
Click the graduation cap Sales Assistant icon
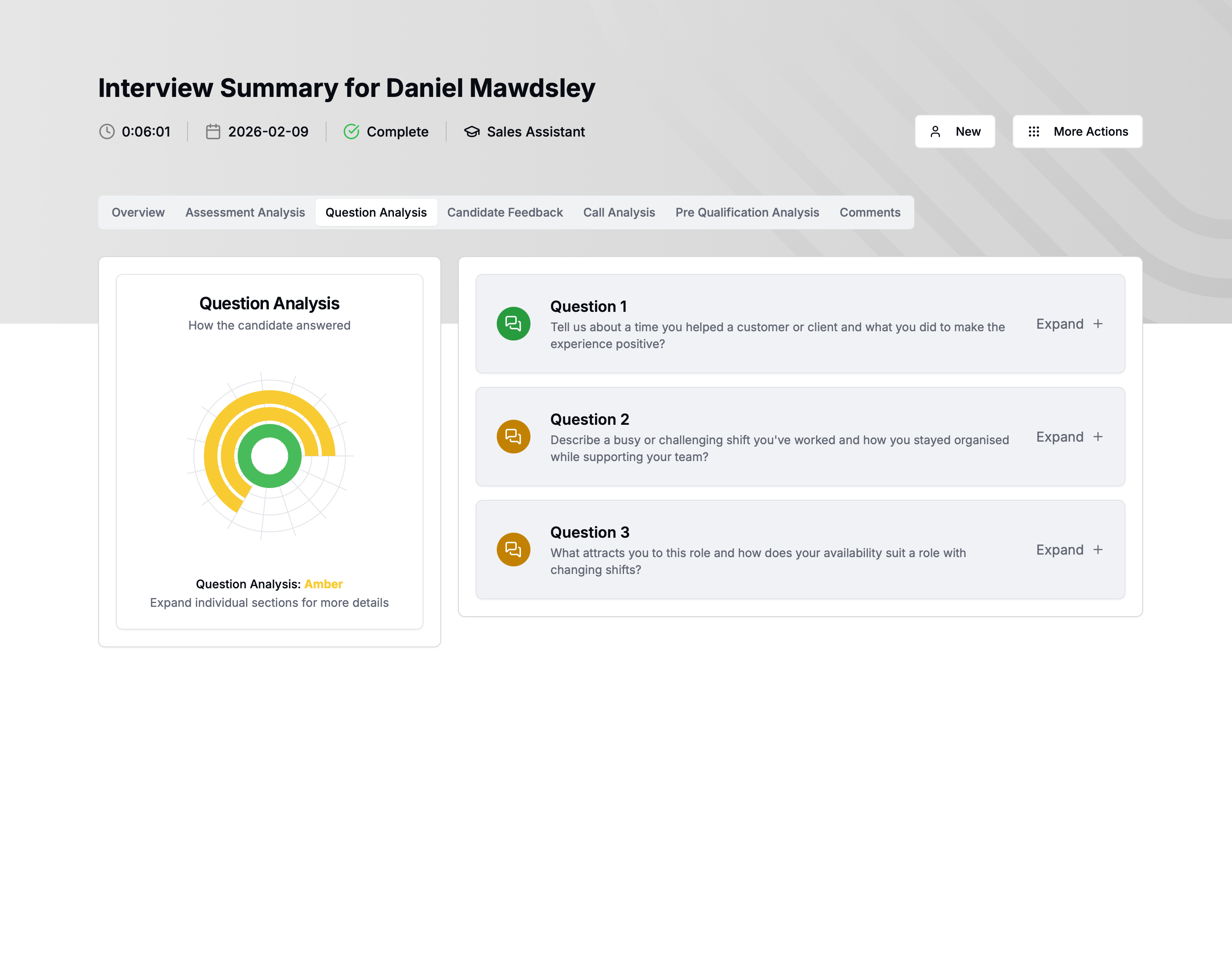[x=471, y=131]
